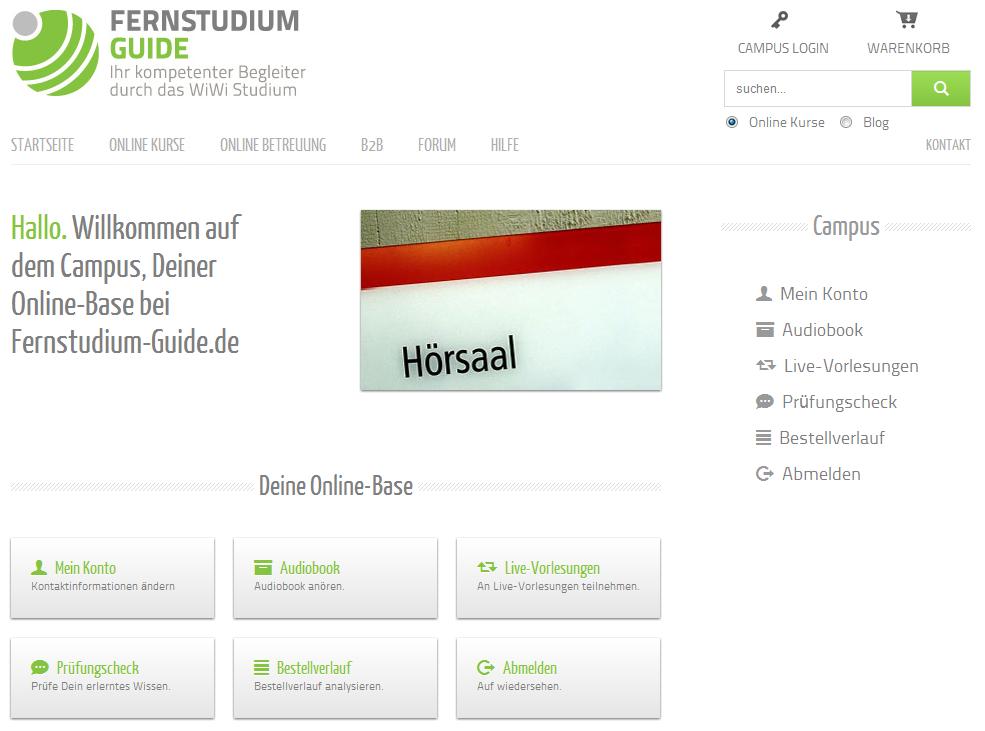Select the Blog search radio button
Screen dimensions: 985x731
[x=846, y=122]
